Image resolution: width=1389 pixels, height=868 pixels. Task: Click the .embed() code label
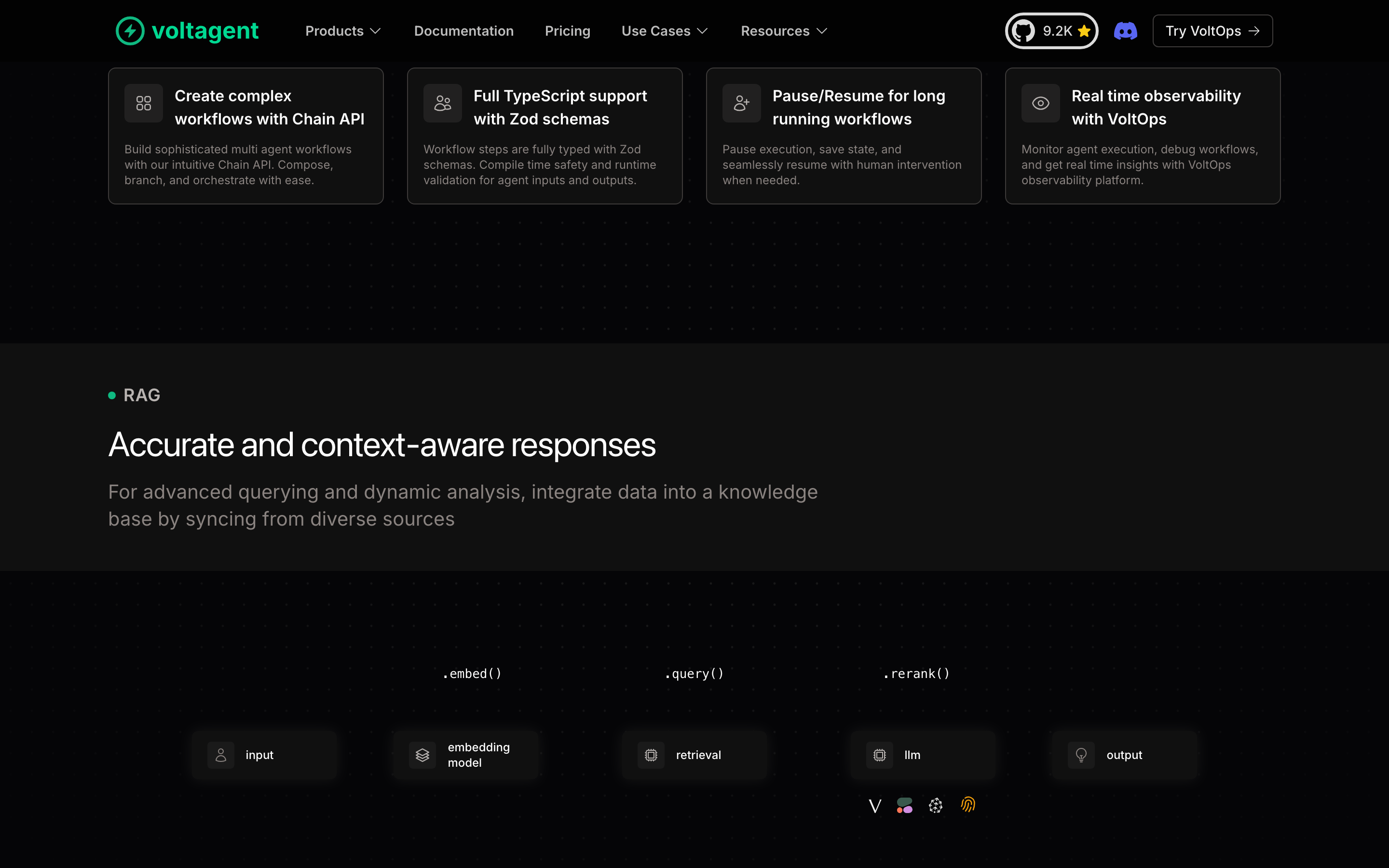click(472, 673)
